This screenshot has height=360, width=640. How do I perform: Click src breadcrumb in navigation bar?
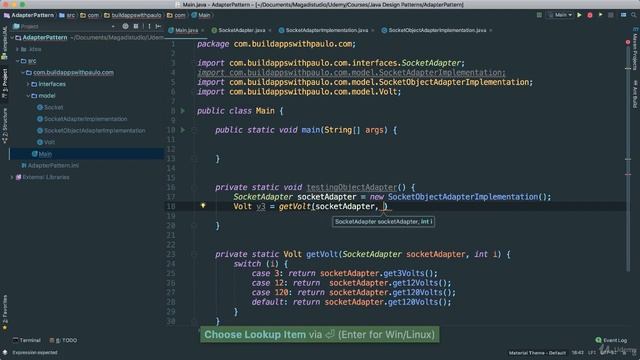[67, 15]
